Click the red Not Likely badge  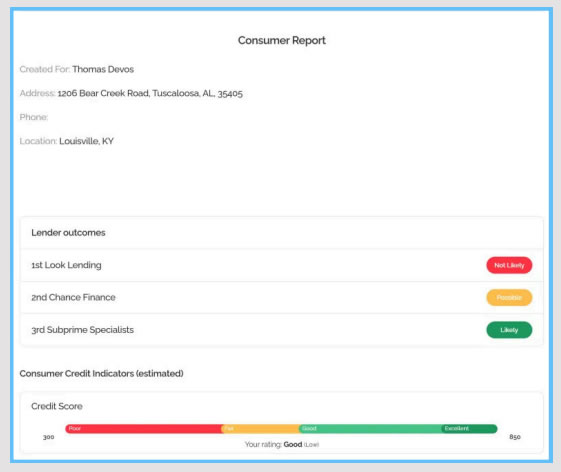[509, 265]
